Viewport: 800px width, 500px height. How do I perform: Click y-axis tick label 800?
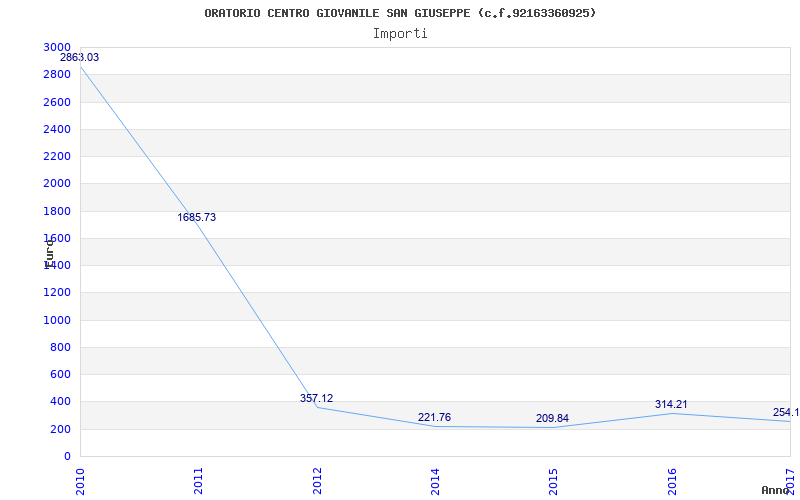(60, 347)
